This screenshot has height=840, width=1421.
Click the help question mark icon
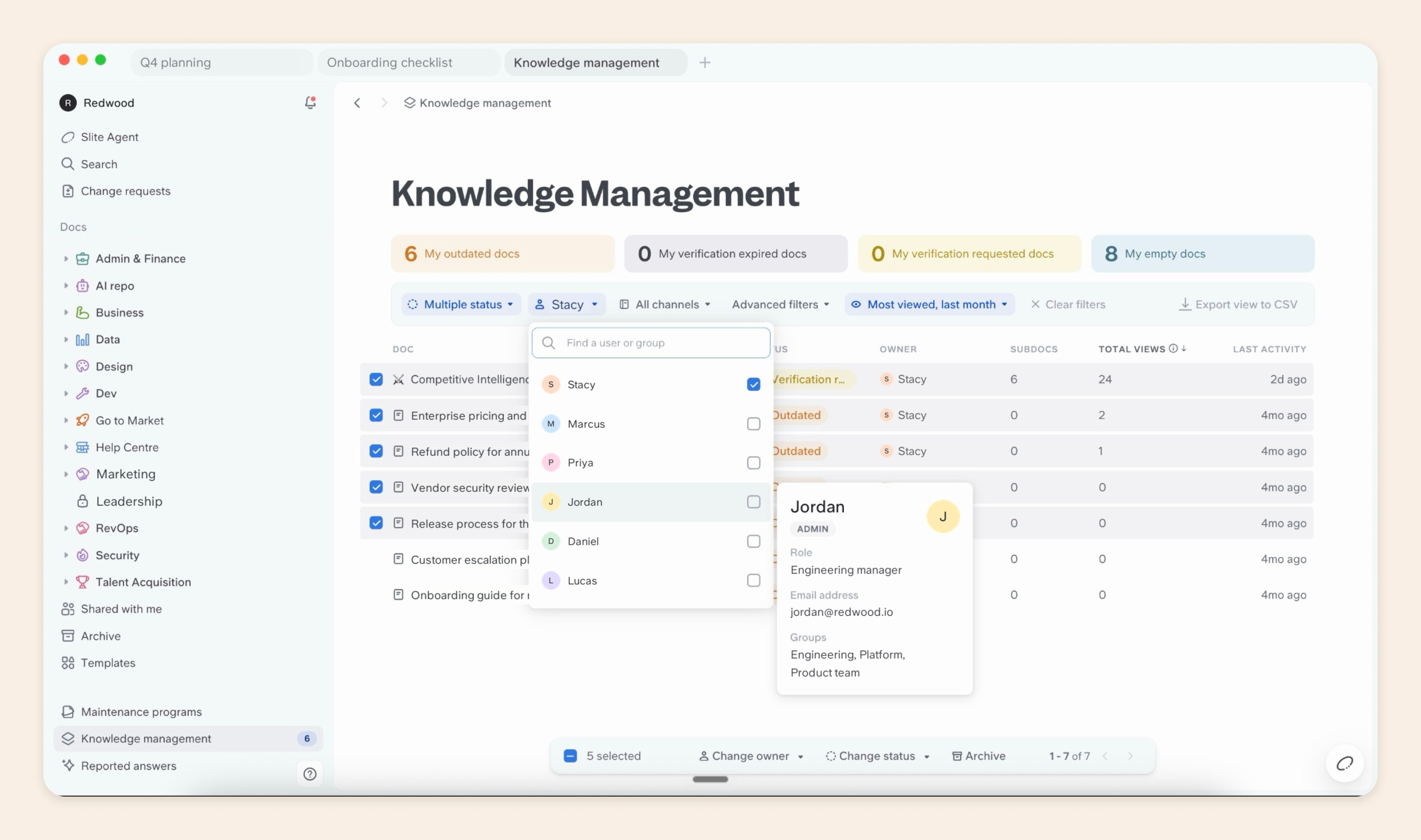(309, 774)
